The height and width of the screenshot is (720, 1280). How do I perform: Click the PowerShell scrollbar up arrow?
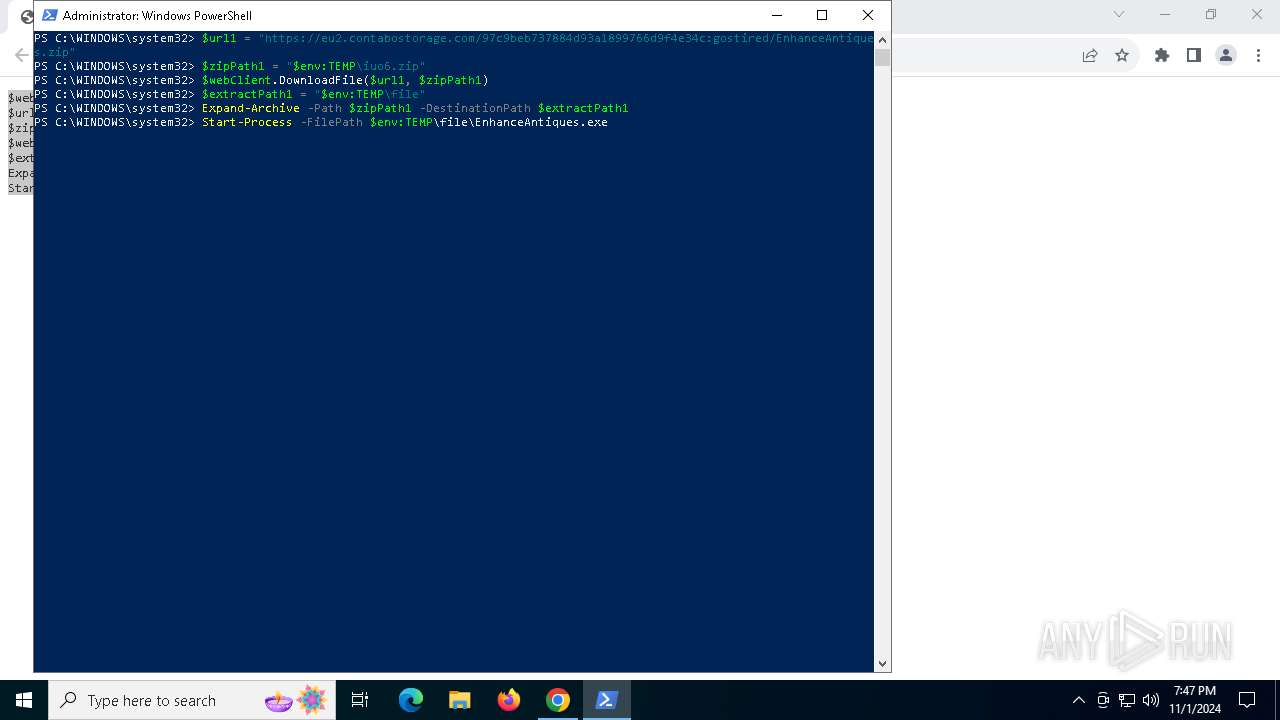[x=882, y=40]
